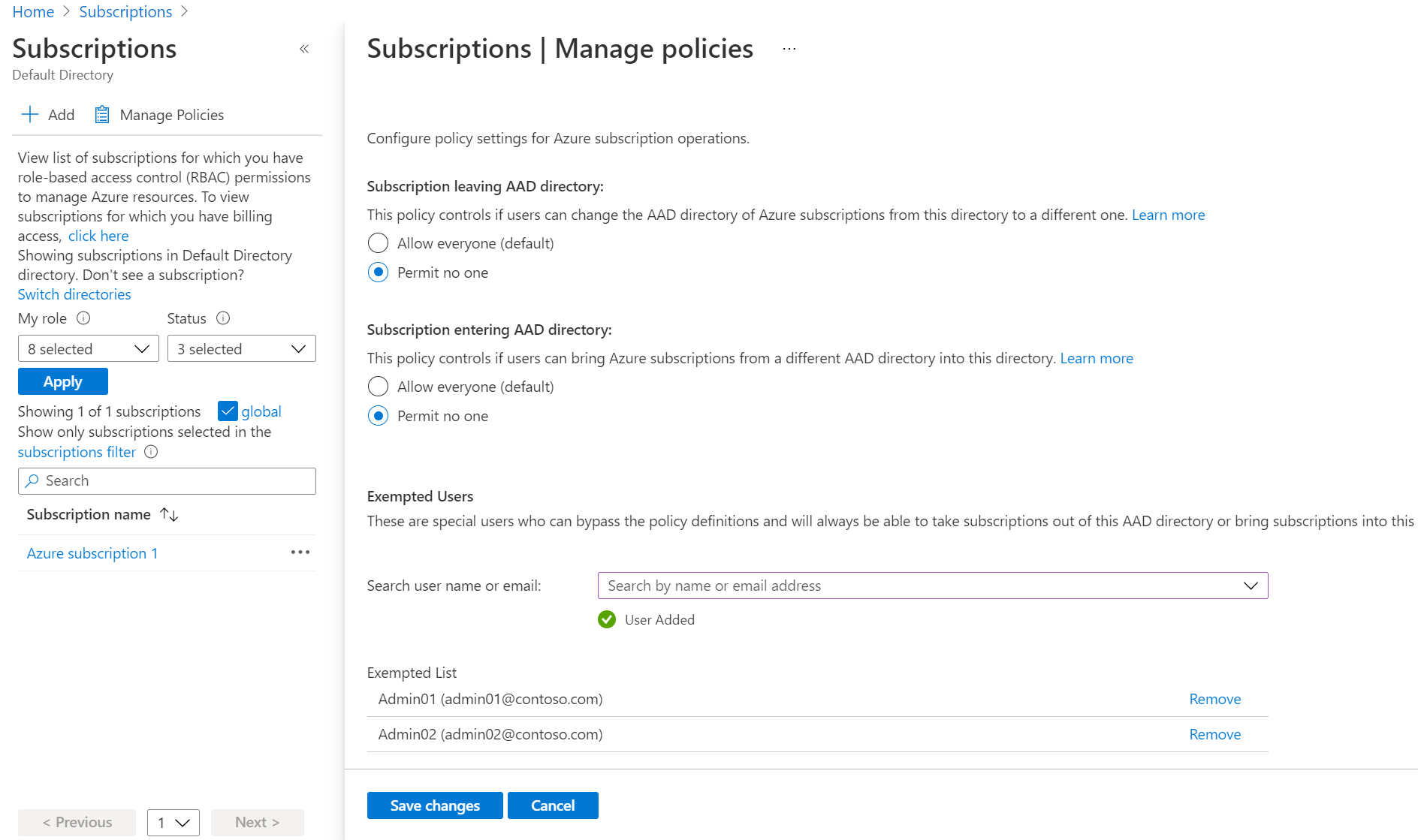The height and width of the screenshot is (840, 1418).
Task: Click the Add subscription plus icon
Action: click(x=29, y=114)
